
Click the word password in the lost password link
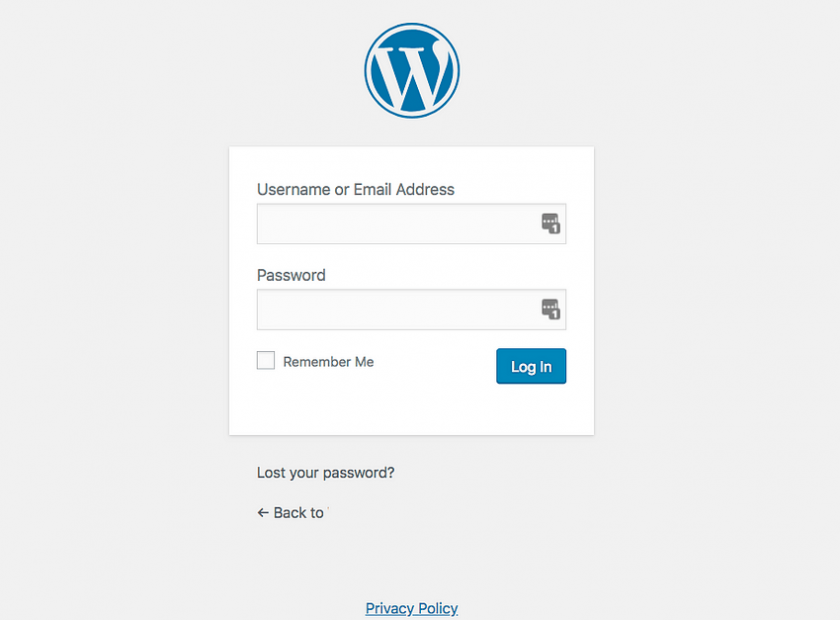point(356,473)
